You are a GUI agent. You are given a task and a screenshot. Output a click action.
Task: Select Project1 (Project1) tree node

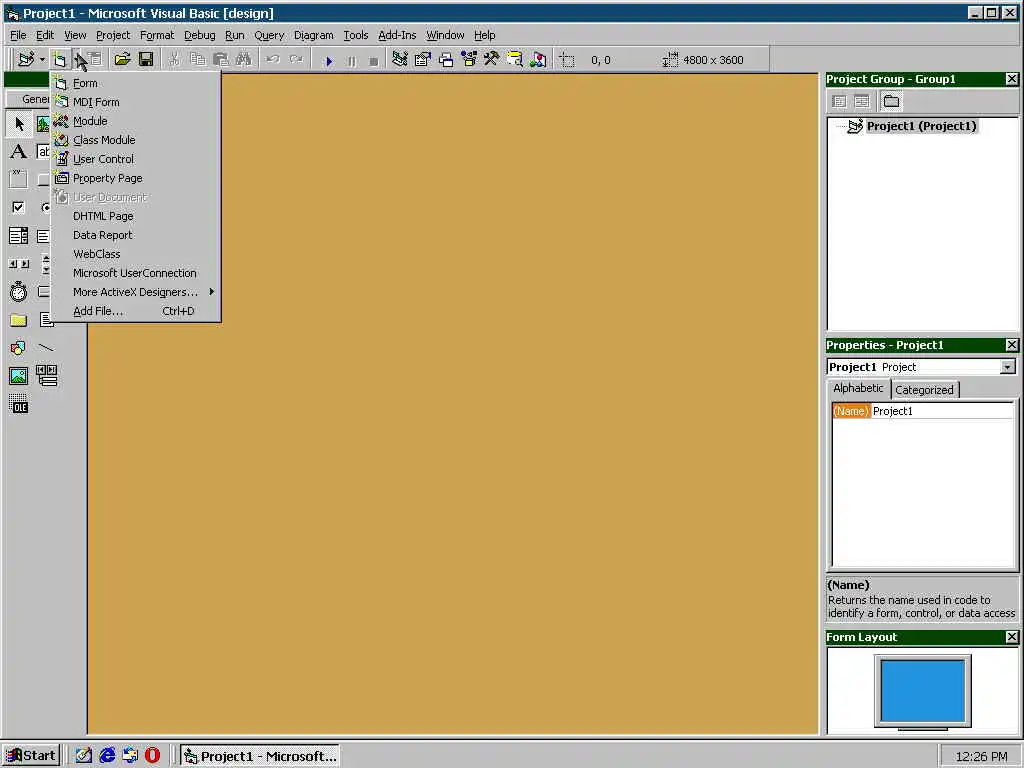921,126
